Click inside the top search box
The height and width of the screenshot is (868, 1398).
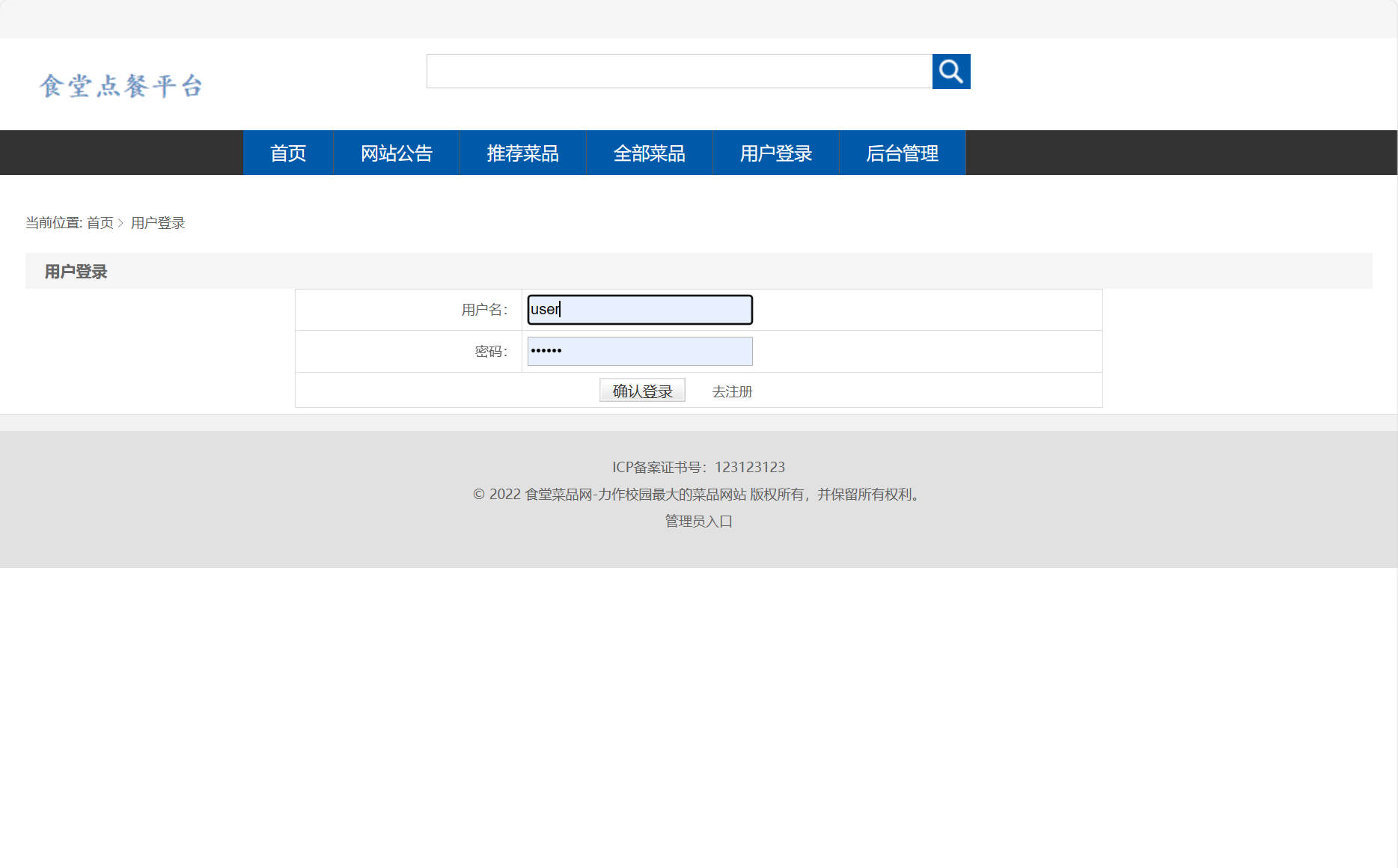click(x=677, y=71)
